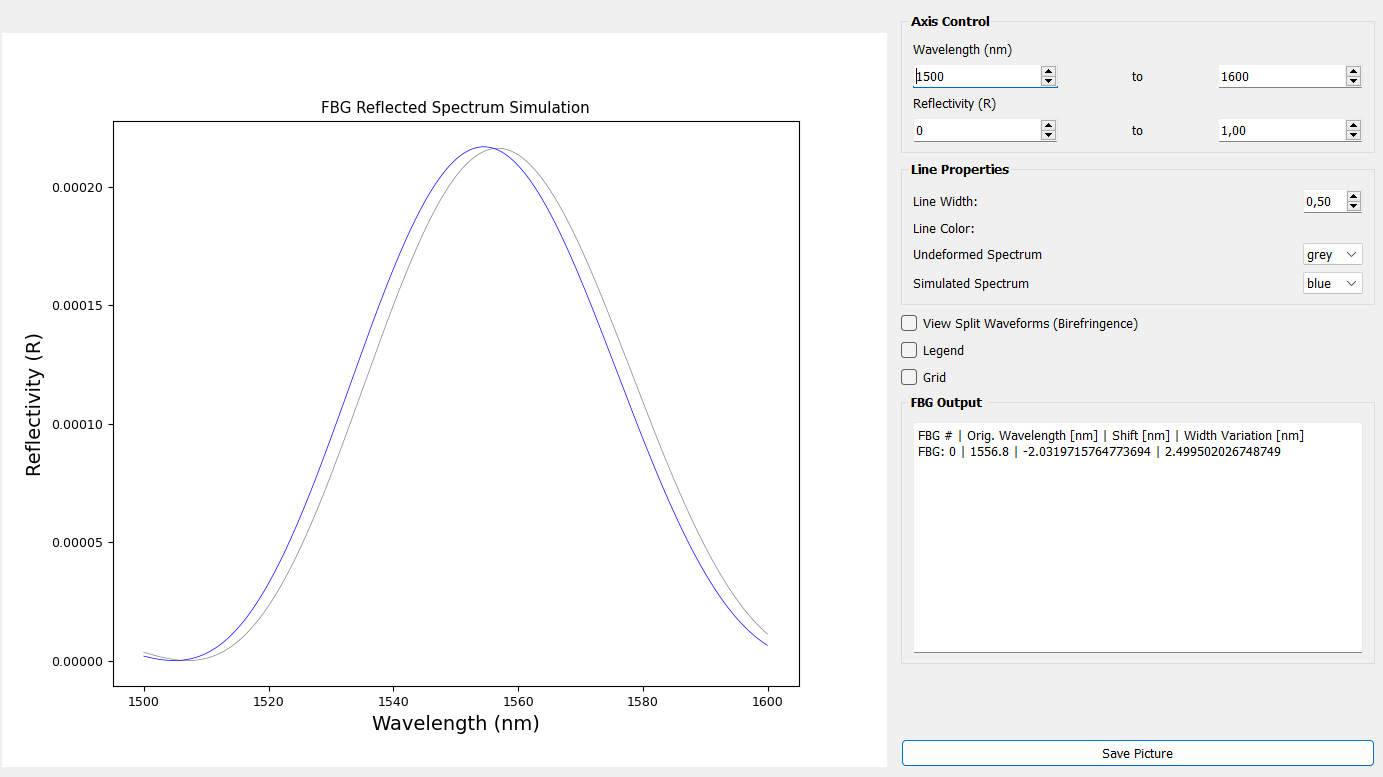The height and width of the screenshot is (777, 1383).
Task: Decrease wavelength minimum with down arrow
Action: [1048, 81]
